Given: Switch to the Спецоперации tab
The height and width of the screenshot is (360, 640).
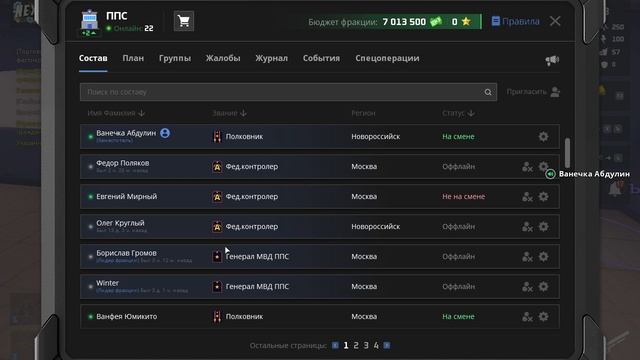Looking at the screenshot, I should (x=387, y=58).
